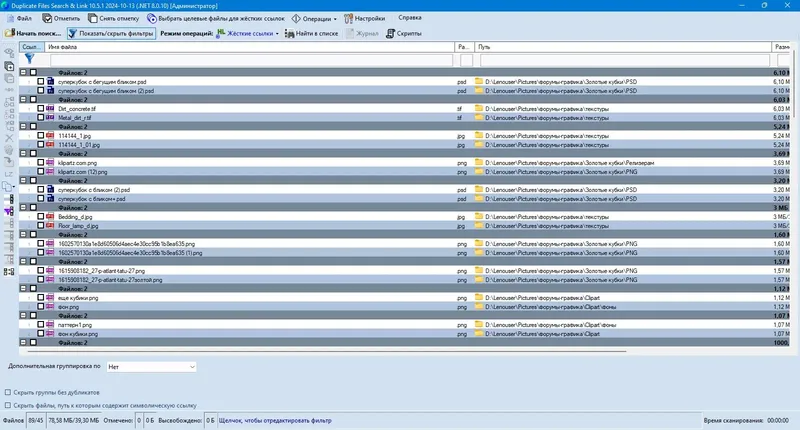Check the box for Dirt_concrete.tif

click(40, 109)
